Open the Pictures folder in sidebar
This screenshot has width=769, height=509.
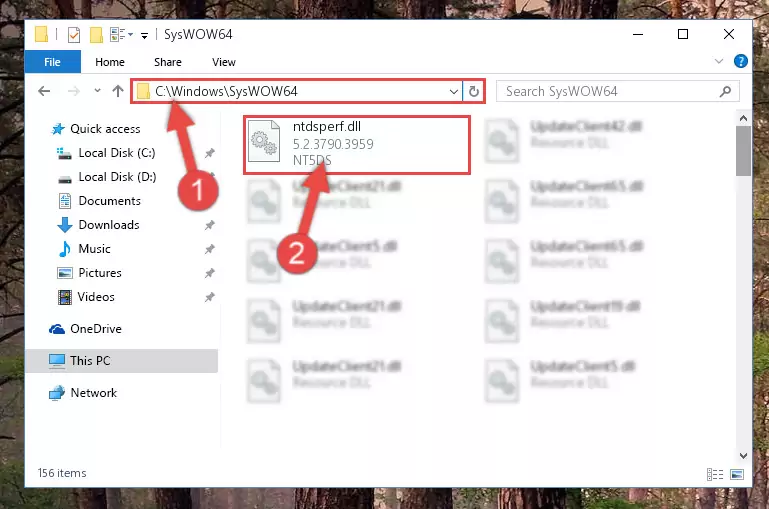tap(100, 273)
